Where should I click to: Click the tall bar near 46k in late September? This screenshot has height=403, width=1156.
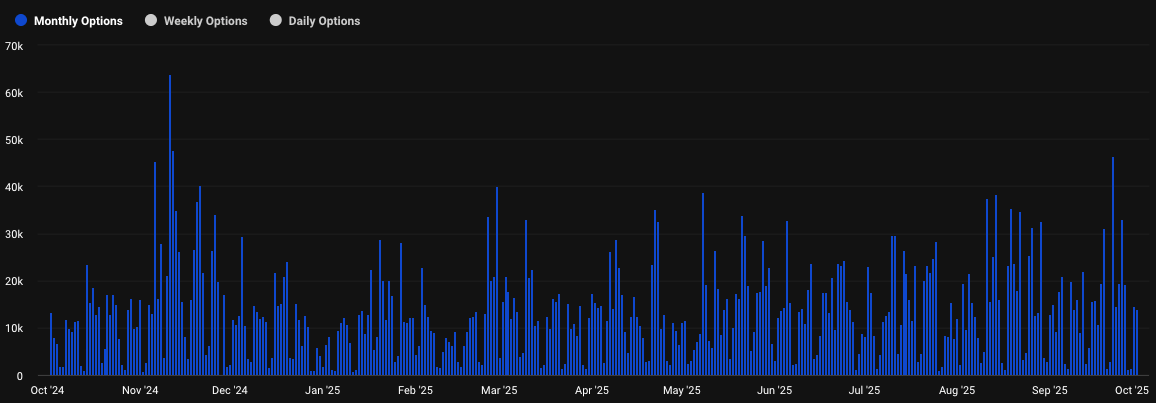click(x=1113, y=267)
